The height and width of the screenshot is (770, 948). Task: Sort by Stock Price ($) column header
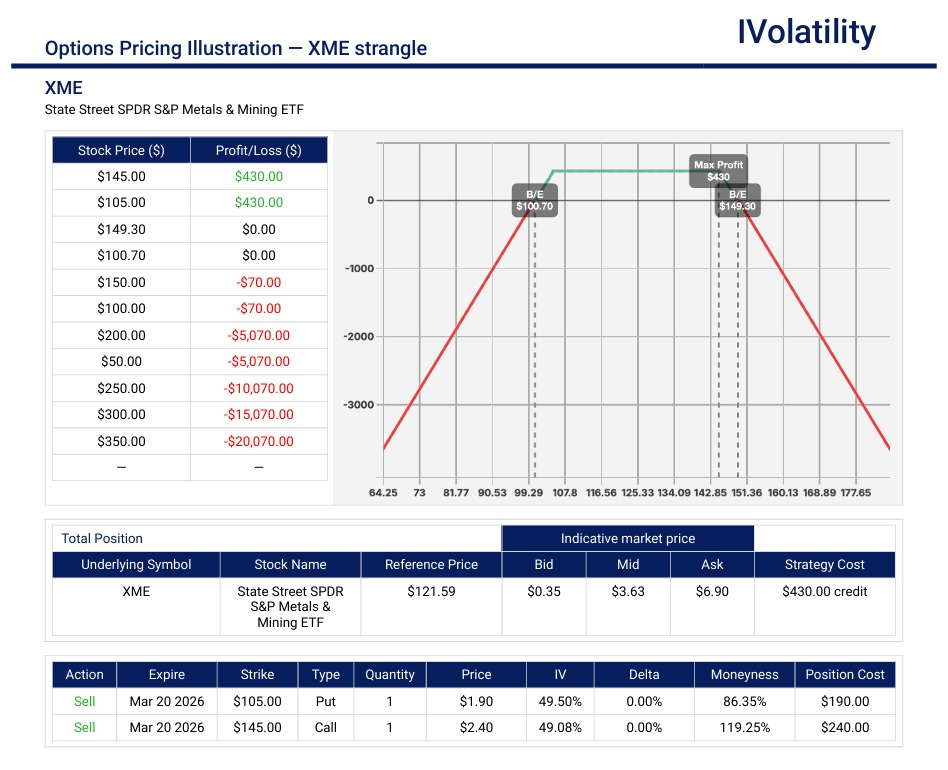[x=121, y=151]
